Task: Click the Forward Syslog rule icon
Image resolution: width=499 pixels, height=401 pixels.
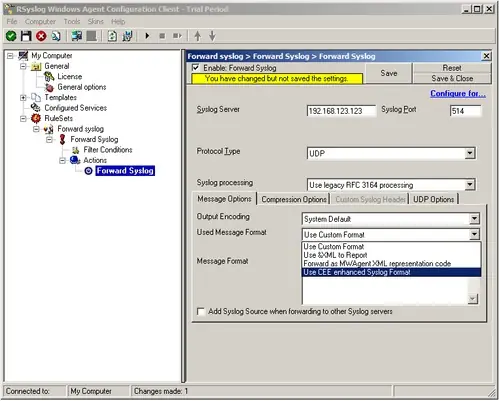Action: pos(62,139)
